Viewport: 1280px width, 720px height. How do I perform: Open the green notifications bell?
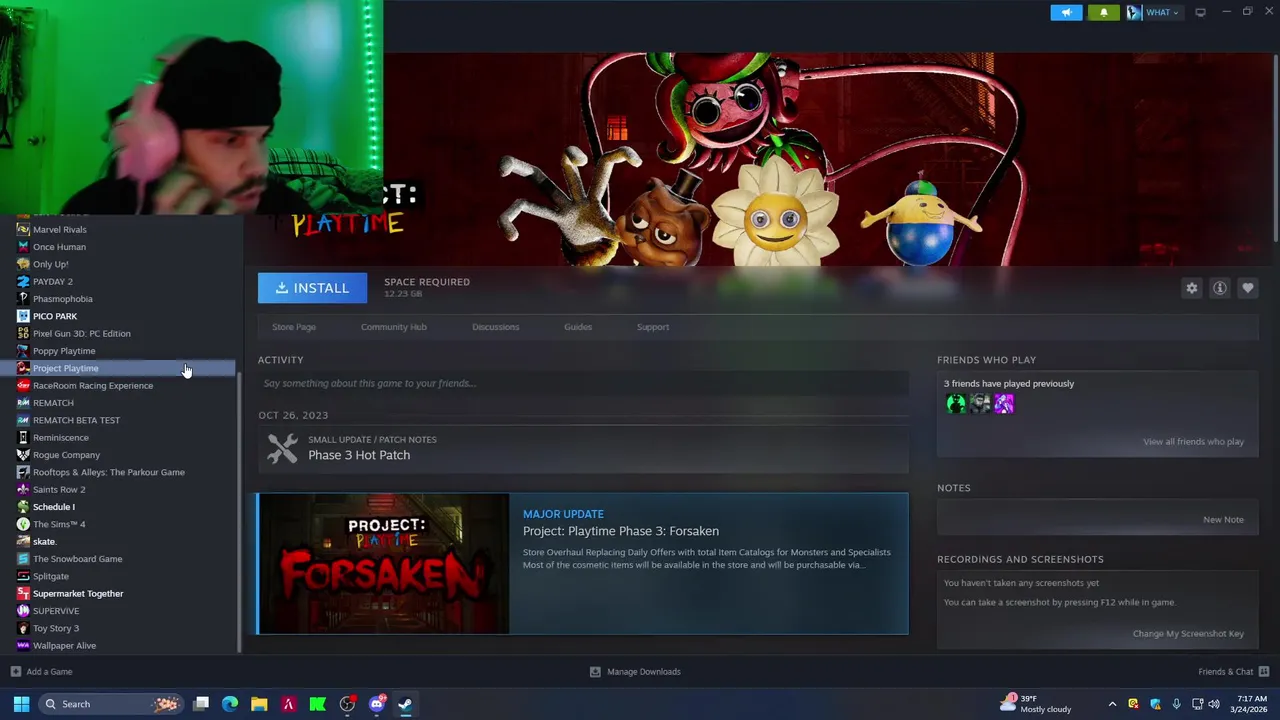(x=1104, y=12)
